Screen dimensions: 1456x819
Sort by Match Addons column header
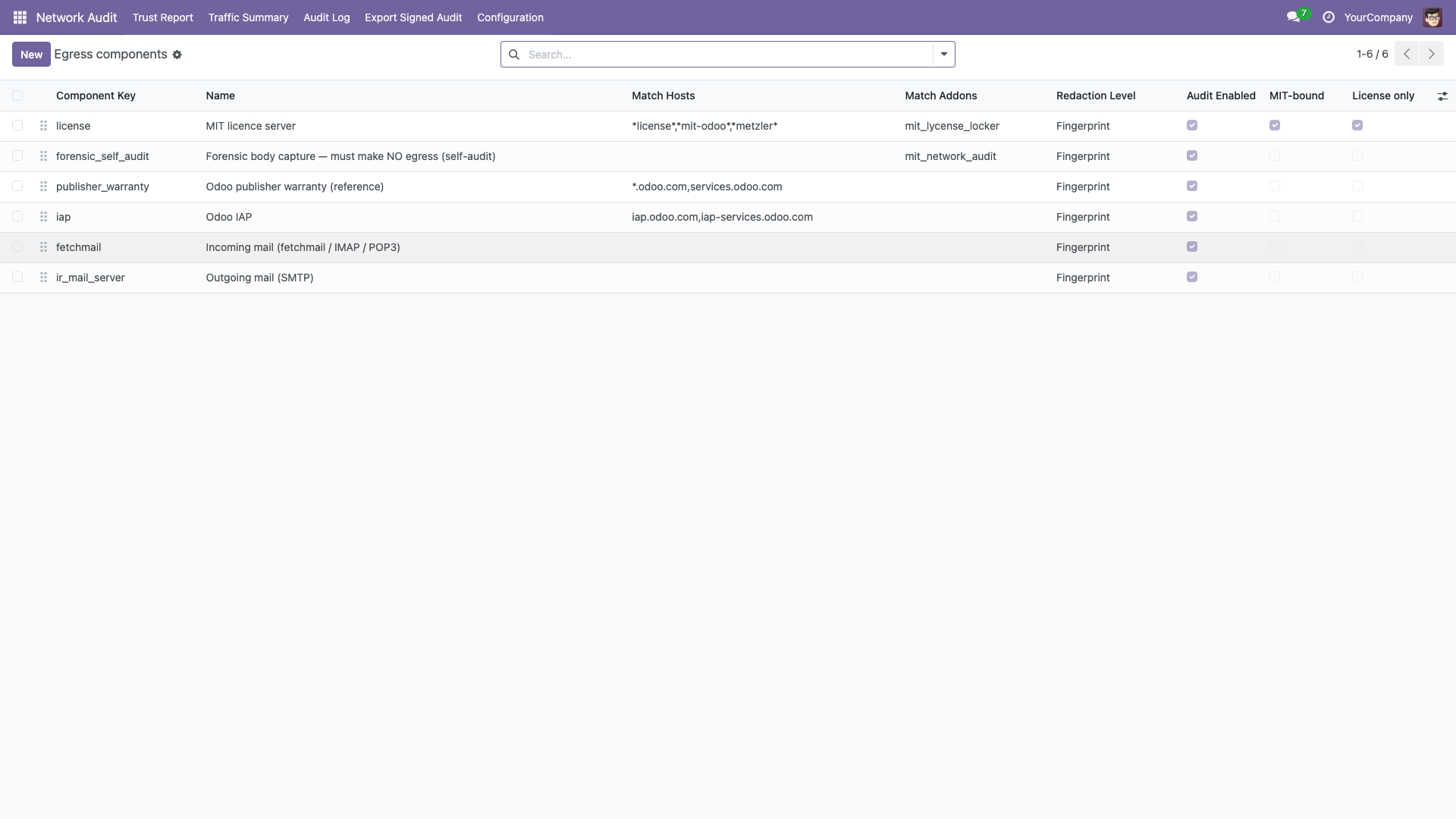pyautogui.click(x=941, y=96)
